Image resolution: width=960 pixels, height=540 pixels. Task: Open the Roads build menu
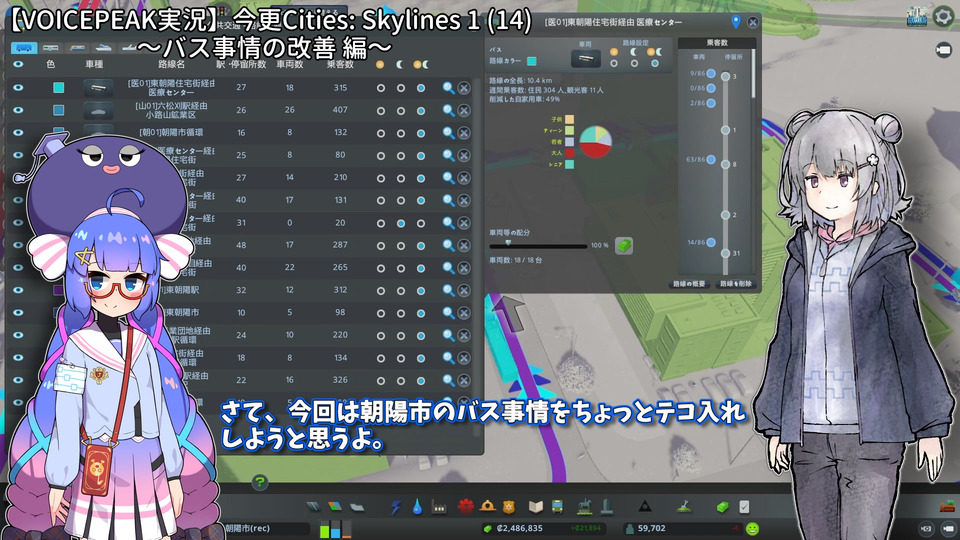[x=313, y=506]
